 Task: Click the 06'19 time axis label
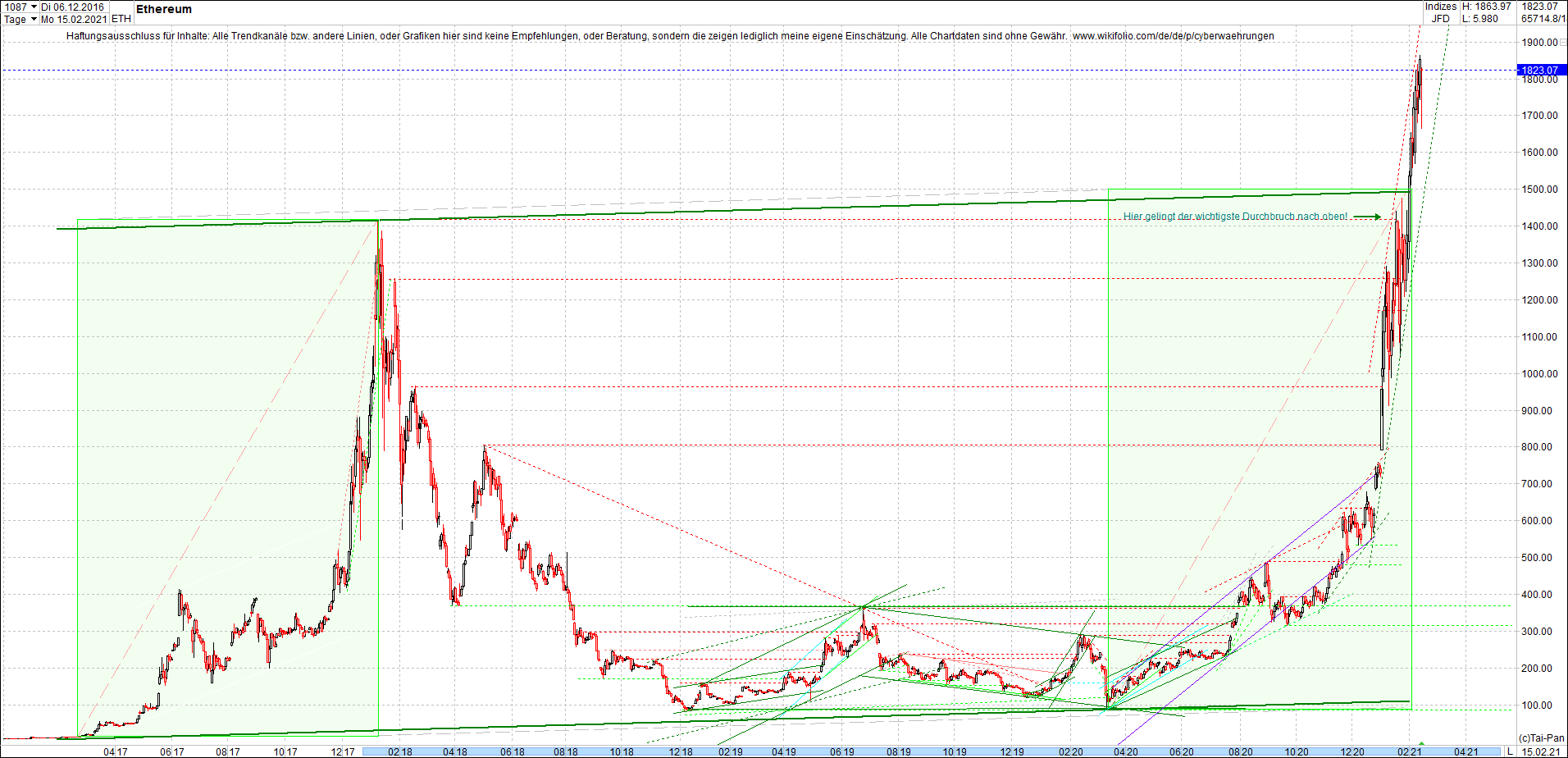pyautogui.click(x=842, y=751)
